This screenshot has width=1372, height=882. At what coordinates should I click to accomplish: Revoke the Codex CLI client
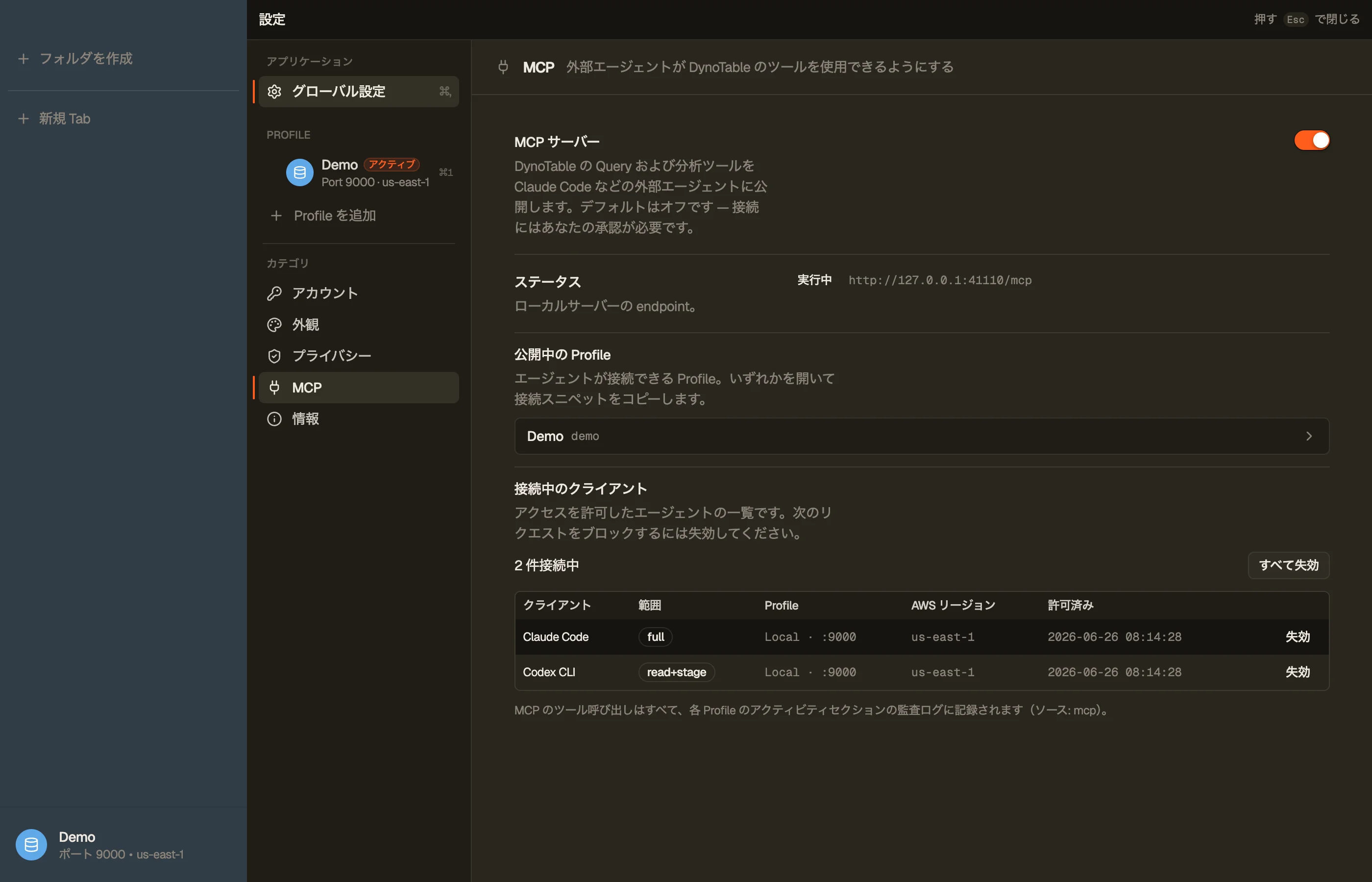point(1298,672)
